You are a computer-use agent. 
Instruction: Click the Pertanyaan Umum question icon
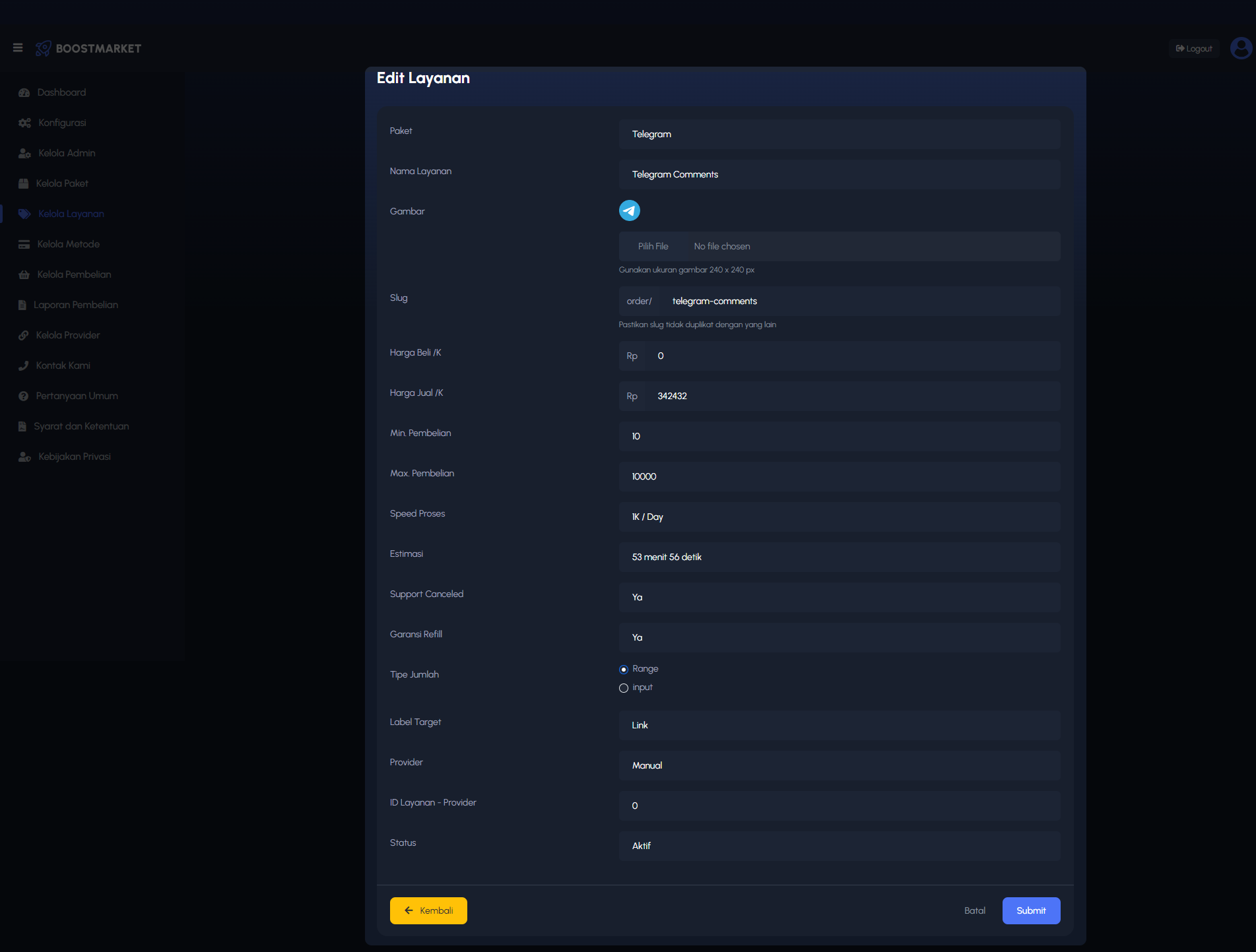(x=24, y=396)
